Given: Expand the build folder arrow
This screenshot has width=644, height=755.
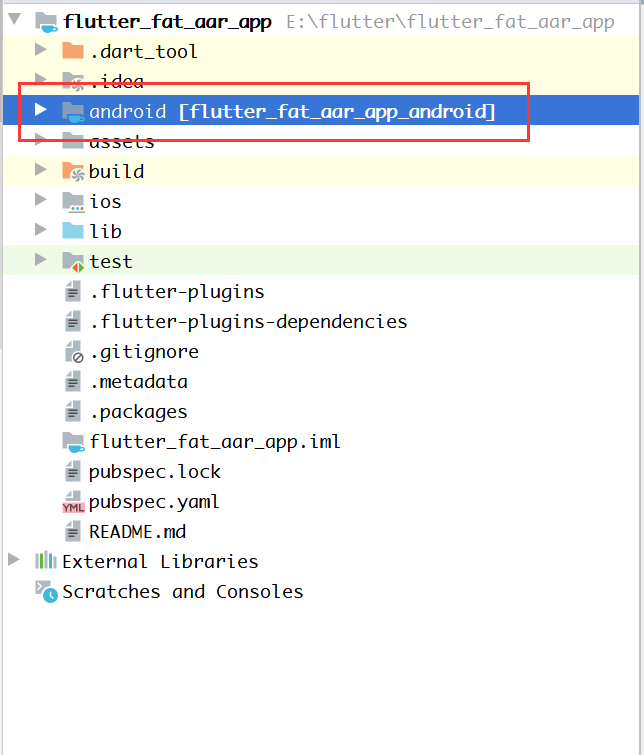Looking at the screenshot, I should pos(41,169).
